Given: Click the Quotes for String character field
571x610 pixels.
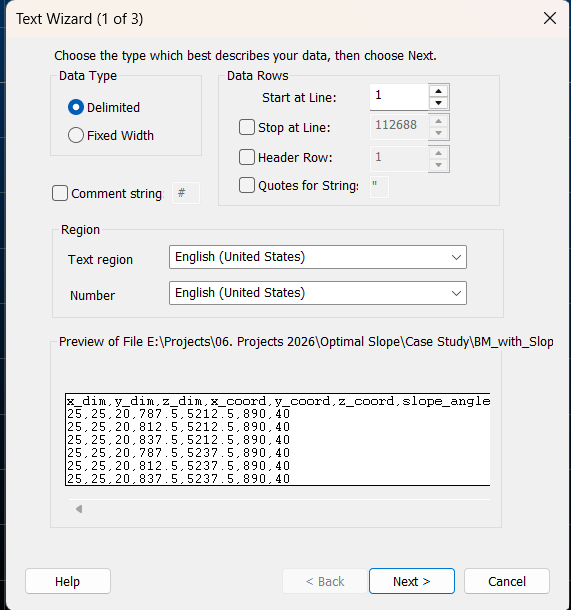Looking at the screenshot, I should tap(379, 187).
